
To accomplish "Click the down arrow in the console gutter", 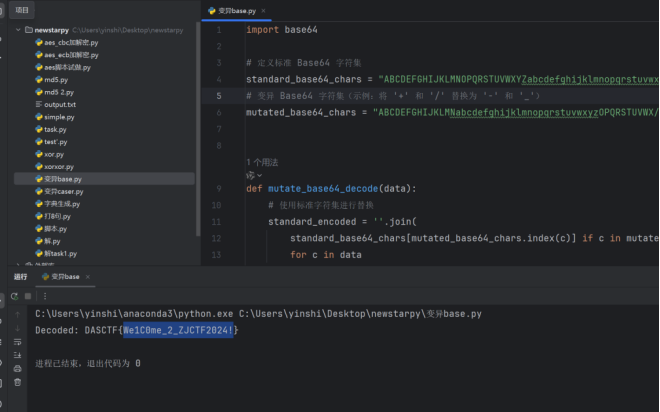I will [x=17, y=328].
